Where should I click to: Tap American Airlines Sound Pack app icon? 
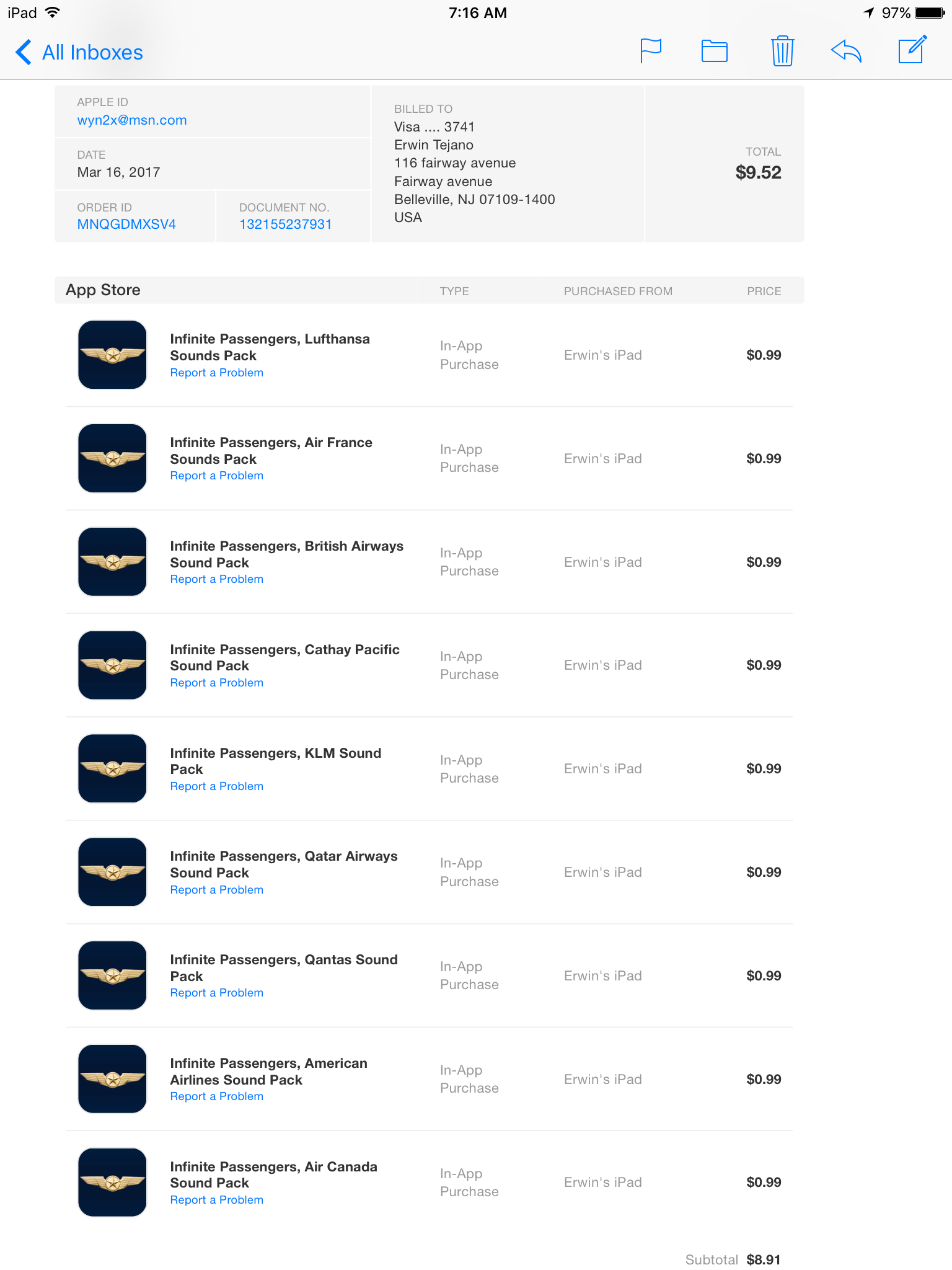point(112,1079)
